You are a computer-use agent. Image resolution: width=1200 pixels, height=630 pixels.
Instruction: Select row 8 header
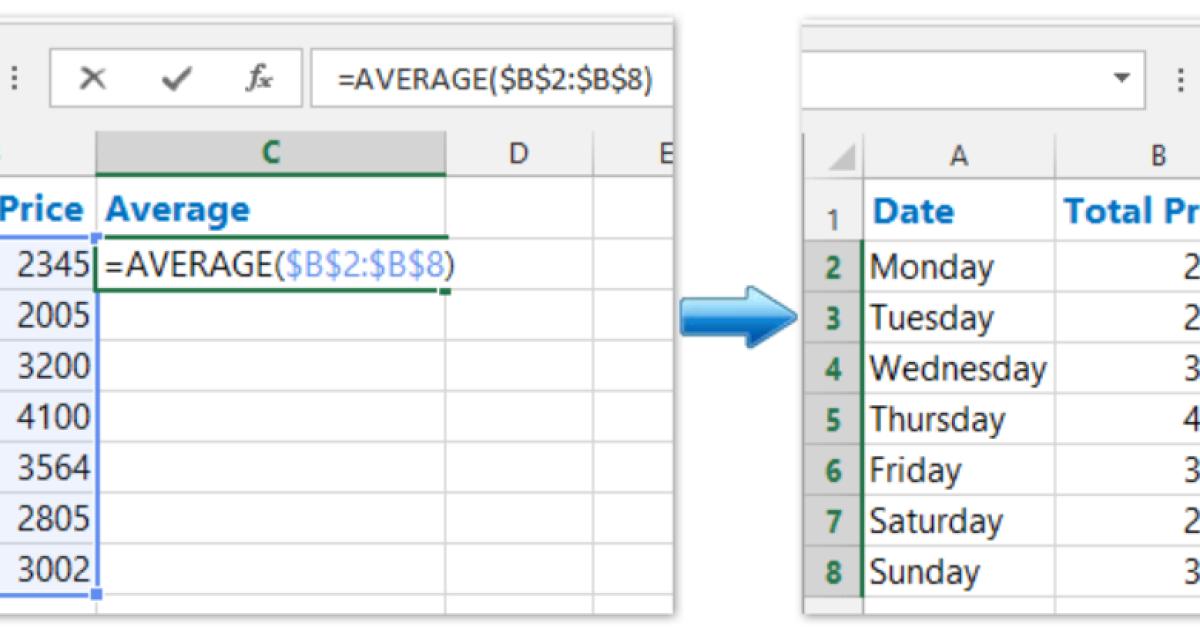click(833, 572)
